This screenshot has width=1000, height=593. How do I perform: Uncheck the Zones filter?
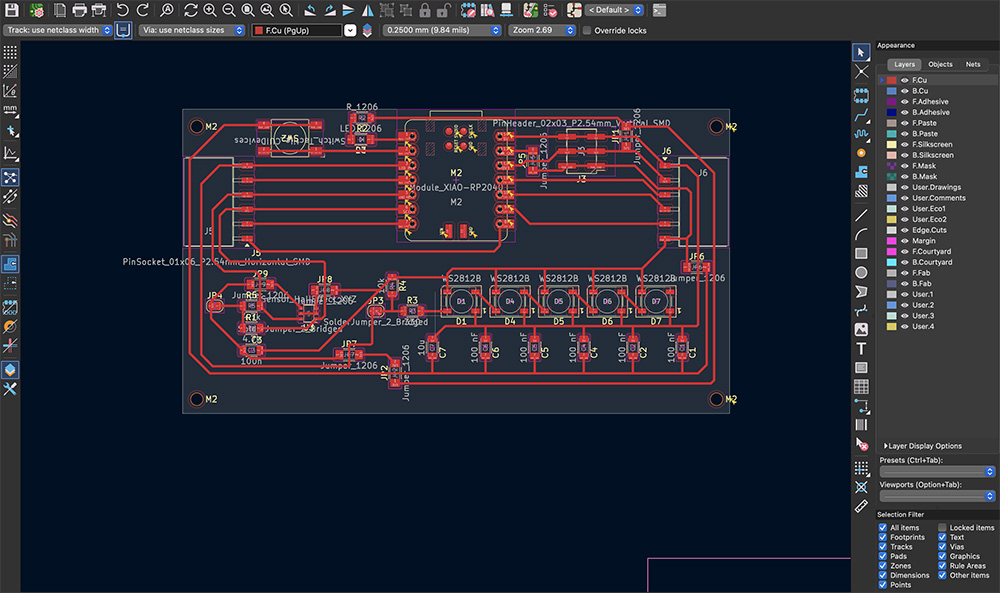pyautogui.click(x=883, y=566)
